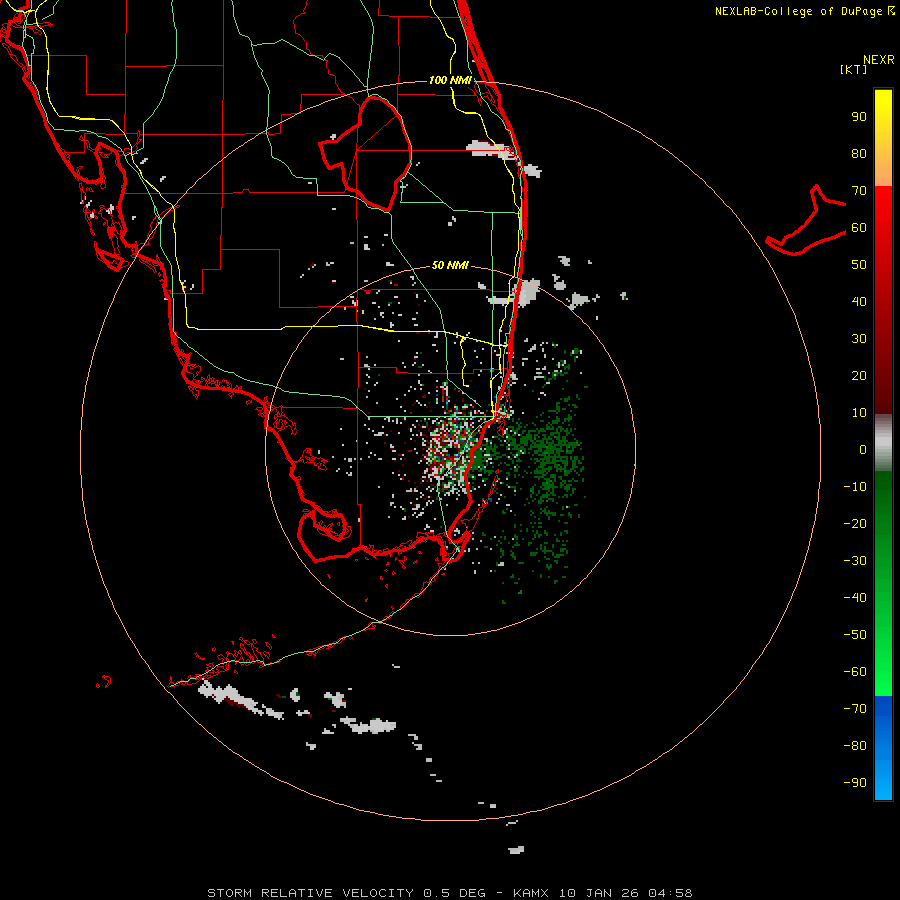
Task: Pick the gray zero-velocity segment of color scale
Action: point(883,443)
